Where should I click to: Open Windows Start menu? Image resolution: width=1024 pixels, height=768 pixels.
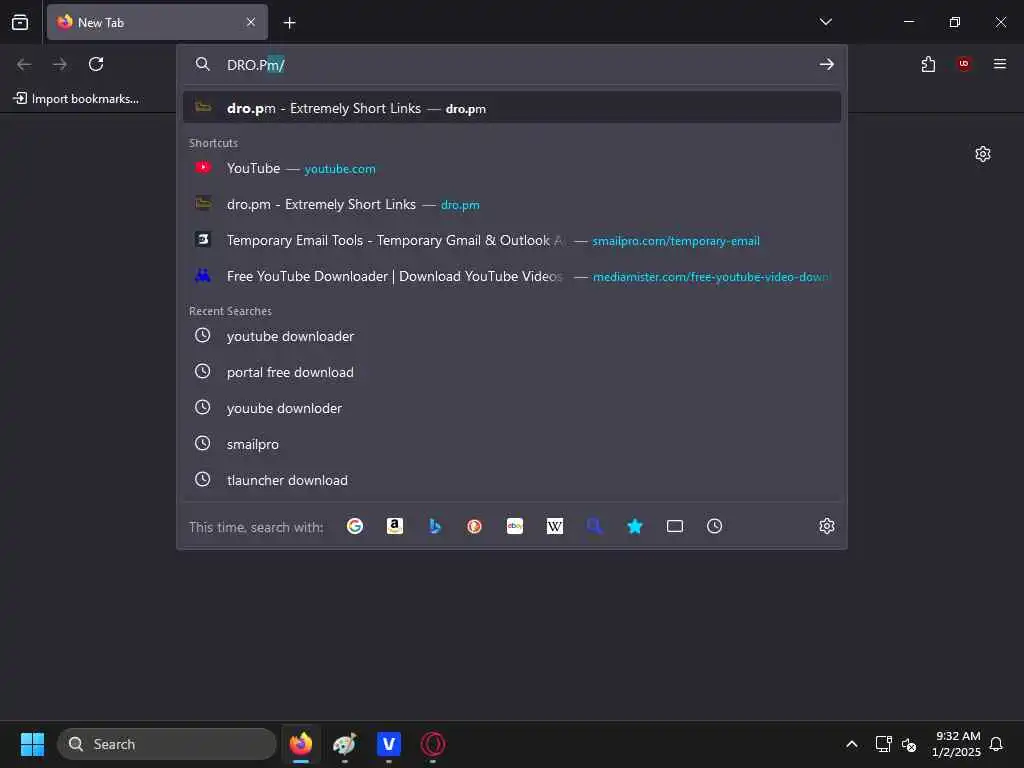[32, 744]
